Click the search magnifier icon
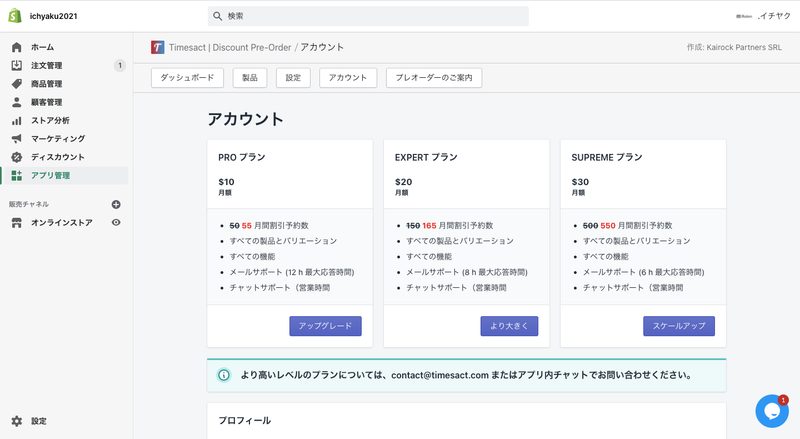This screenshot has width=800, height=439. (217, 16)
